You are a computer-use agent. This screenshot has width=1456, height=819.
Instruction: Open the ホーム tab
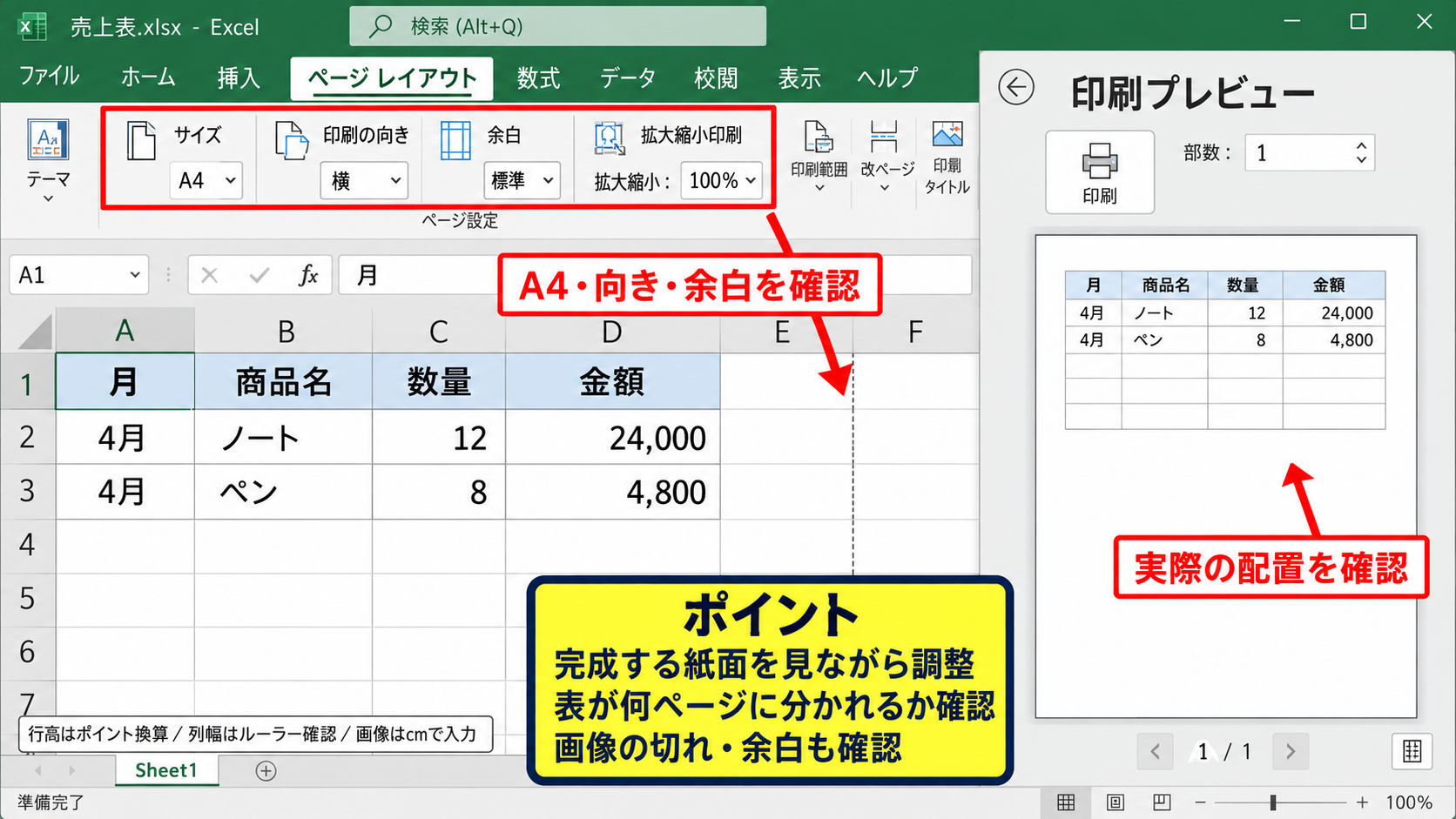coord(148,77)
